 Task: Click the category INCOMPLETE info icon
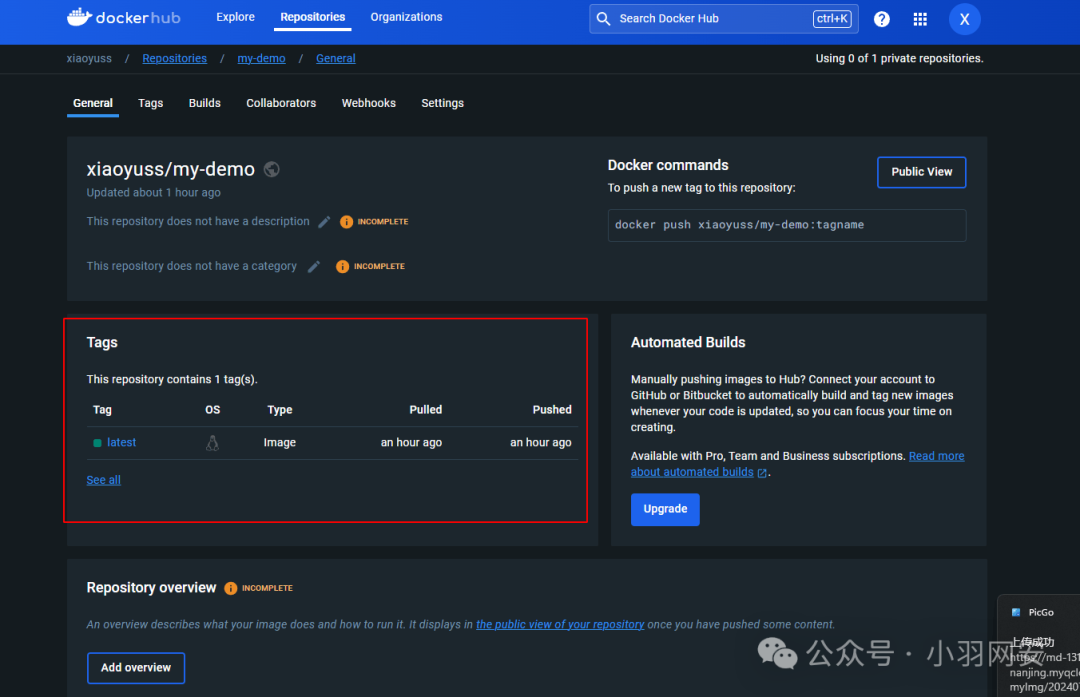pyautogui.click(x=342, y=267)
